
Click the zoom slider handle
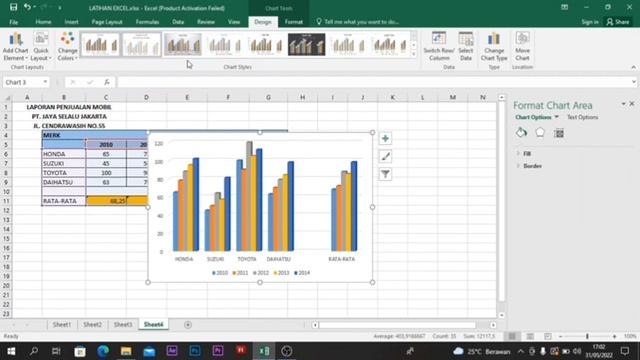[587, 336]
